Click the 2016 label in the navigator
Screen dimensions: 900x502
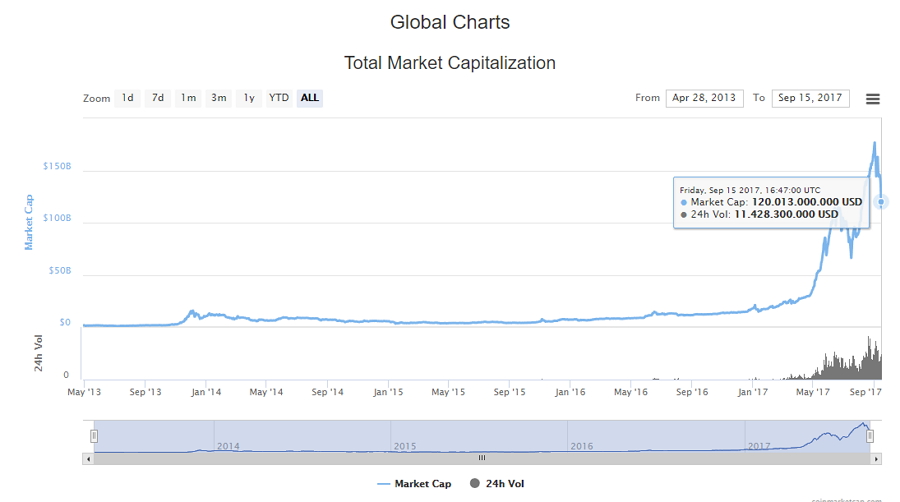click(581, 446)
